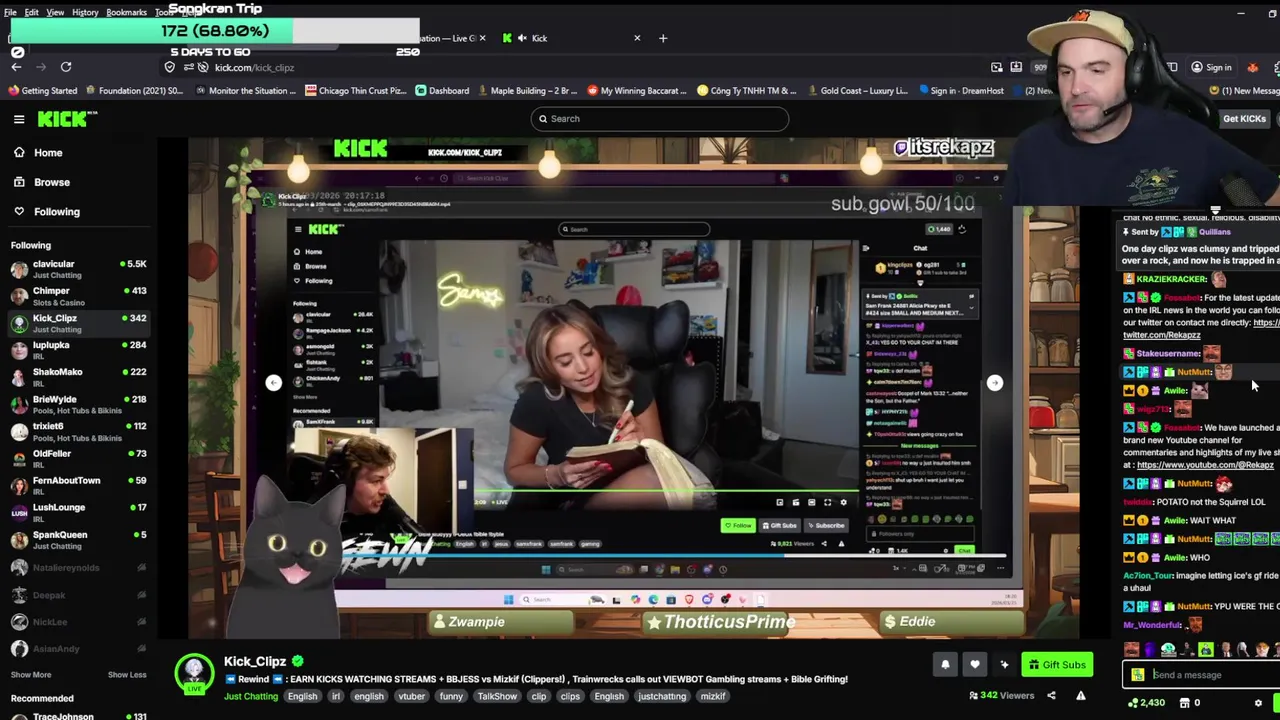Open Rekapz YouTube link in chat
Screen dimensions: 1280x720
point(1205,465)
